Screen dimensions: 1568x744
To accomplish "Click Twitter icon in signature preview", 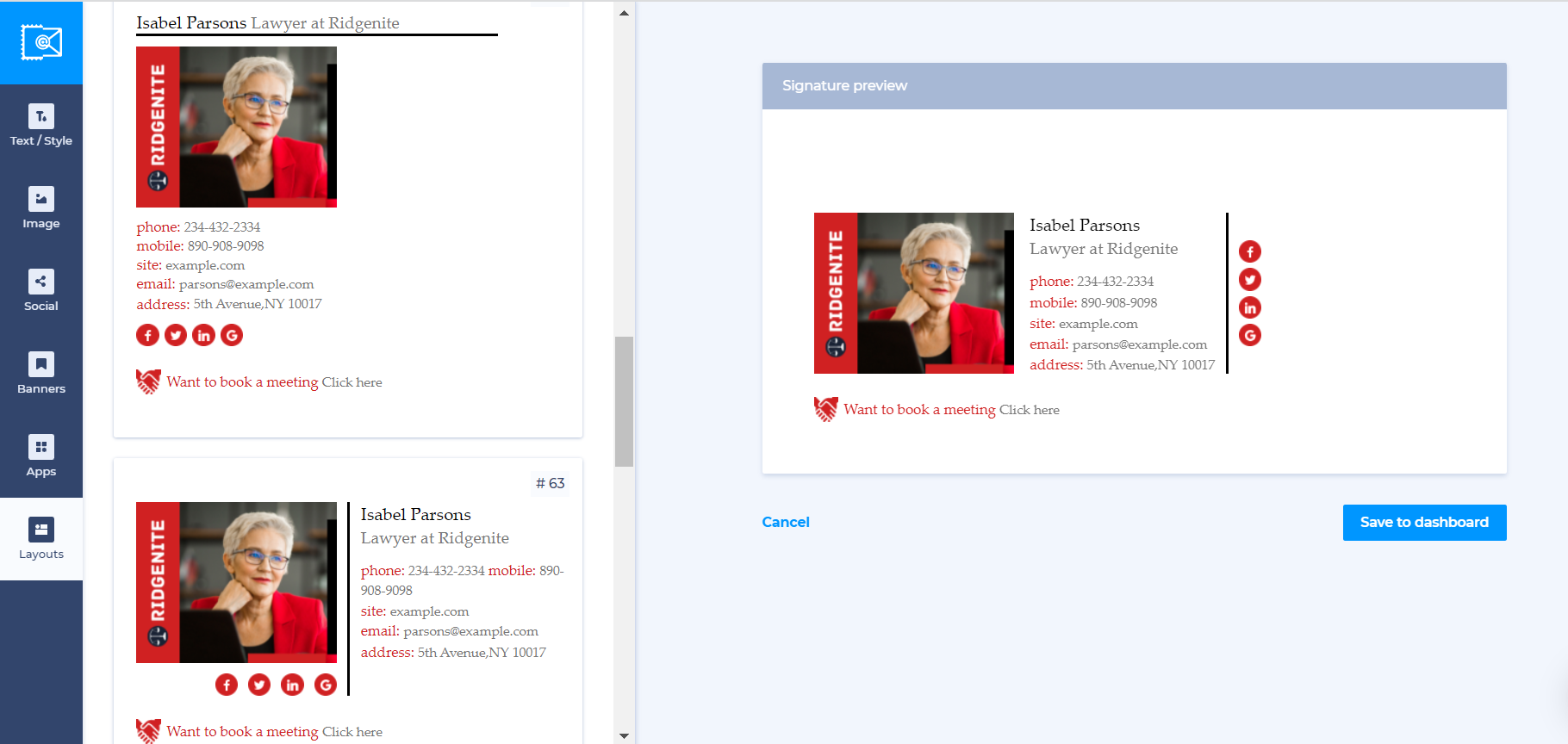I will (1250, 280).
